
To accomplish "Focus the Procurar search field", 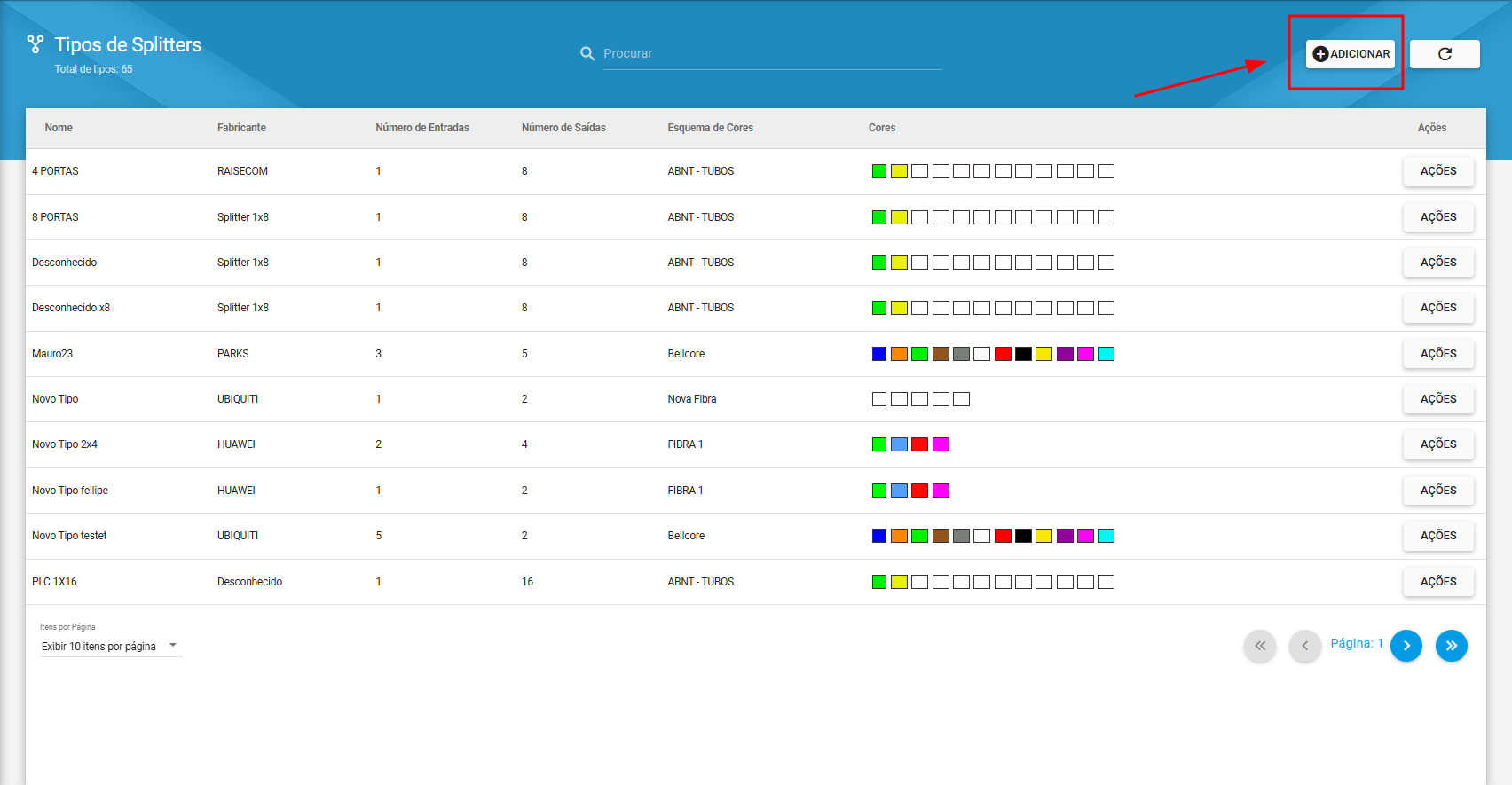I will coord(772,54).
